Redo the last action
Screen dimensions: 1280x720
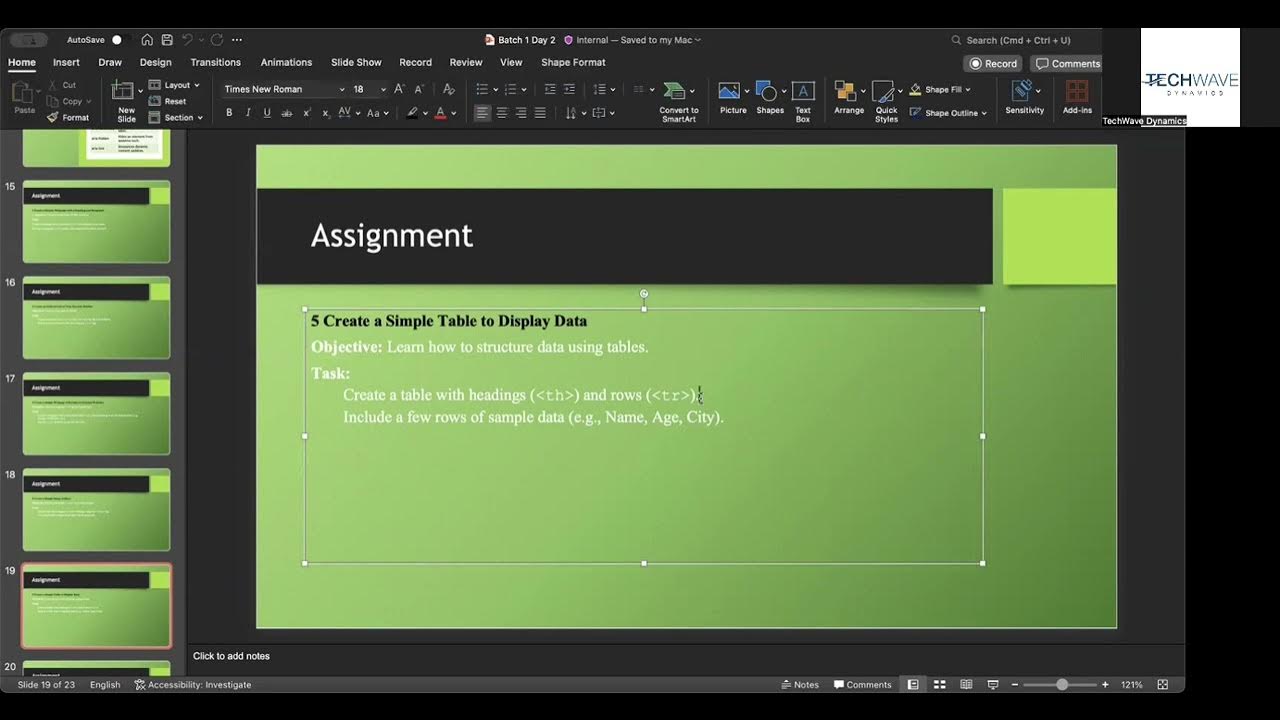pos(217,40)
